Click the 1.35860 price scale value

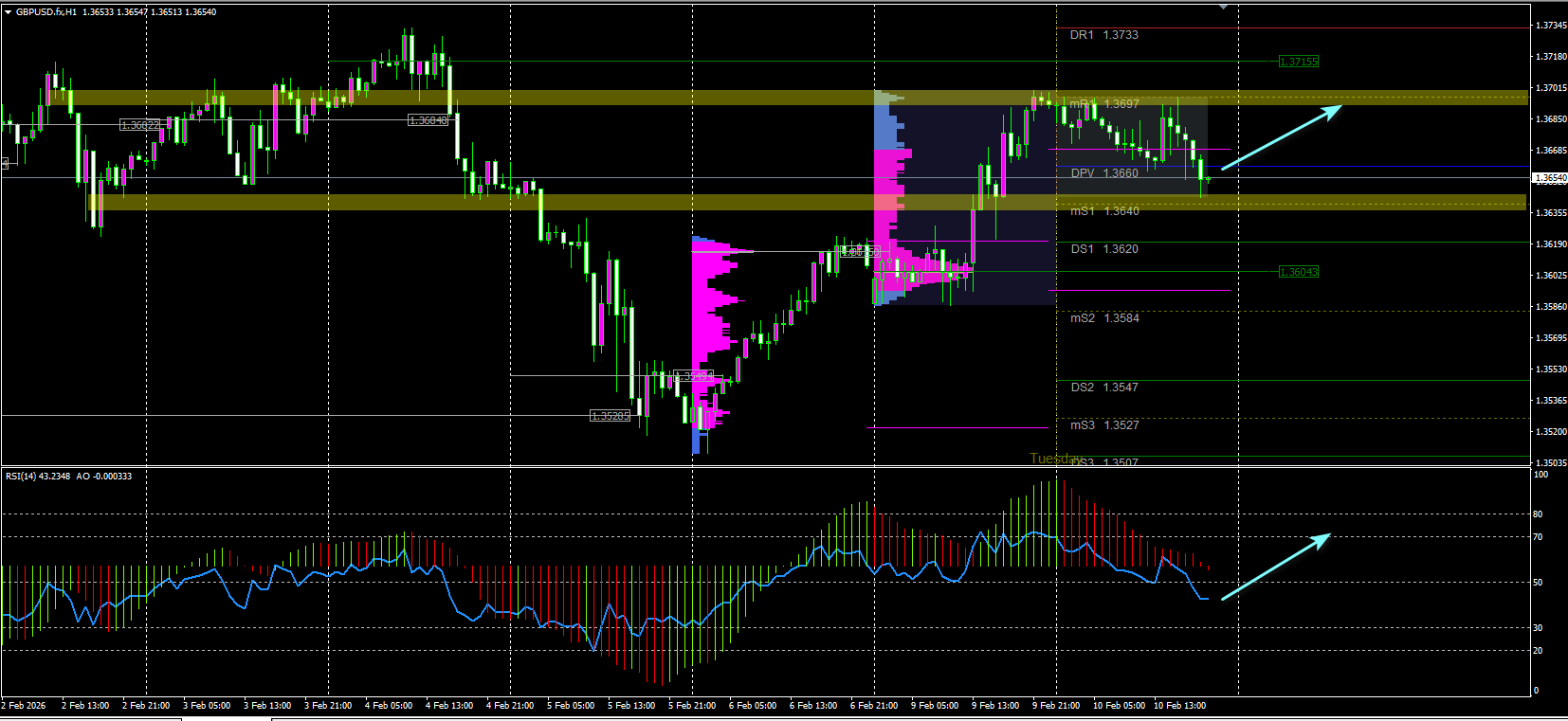coord(1551,307)
